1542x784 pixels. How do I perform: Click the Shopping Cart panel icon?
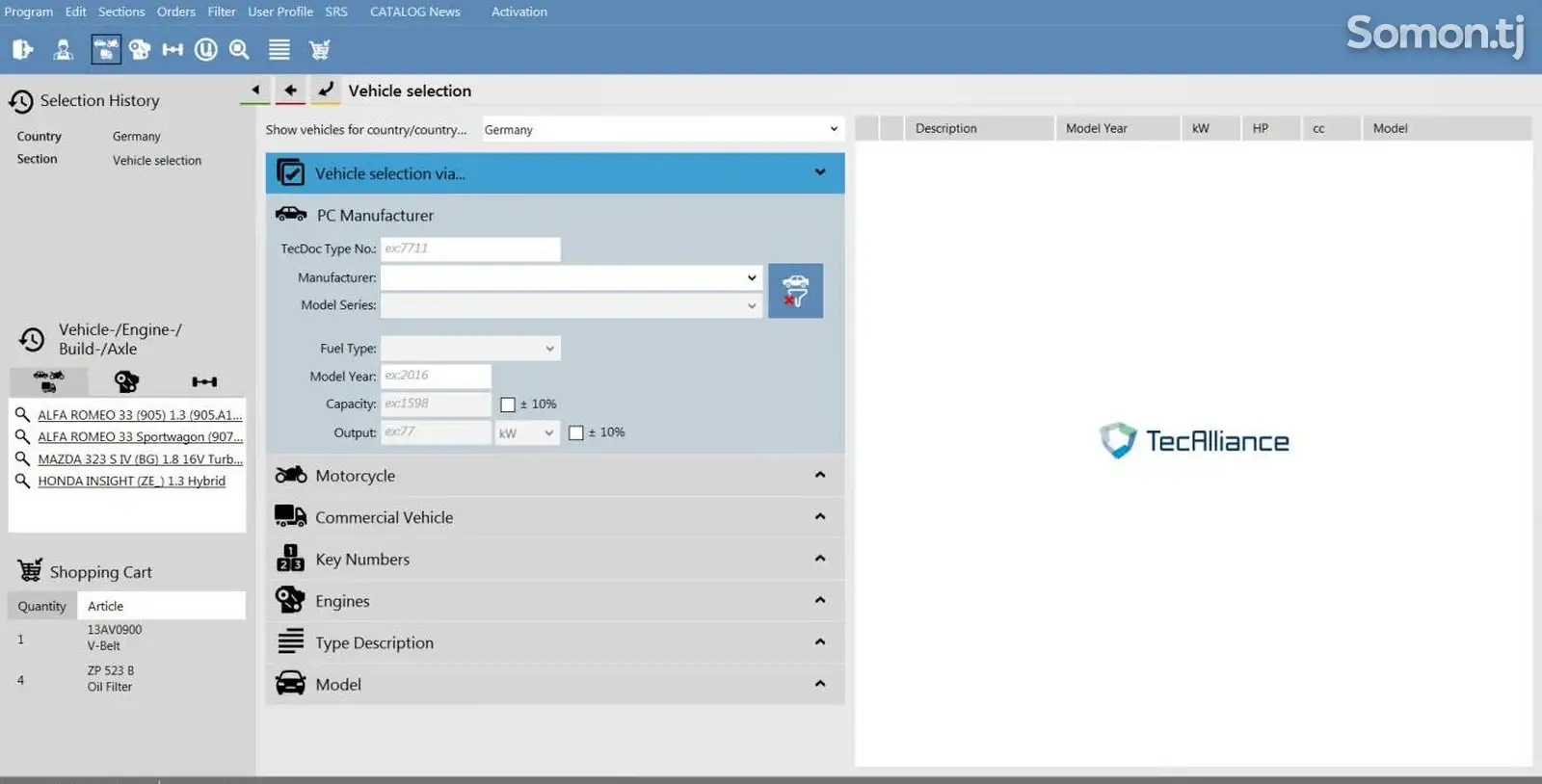click(30, 571)
